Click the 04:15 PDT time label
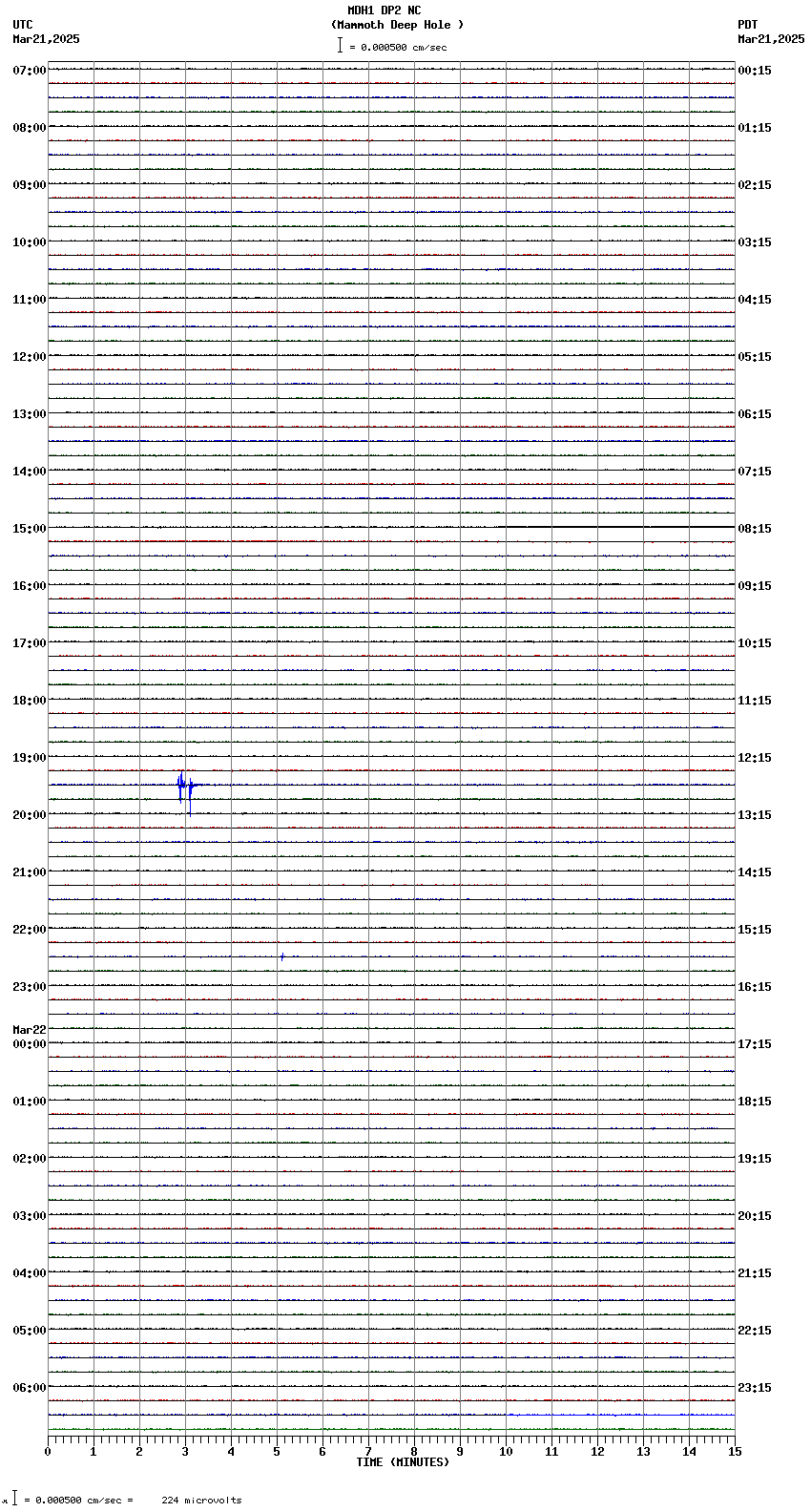This screenshot has height=1512, width=811. click(x=755, y=300)
